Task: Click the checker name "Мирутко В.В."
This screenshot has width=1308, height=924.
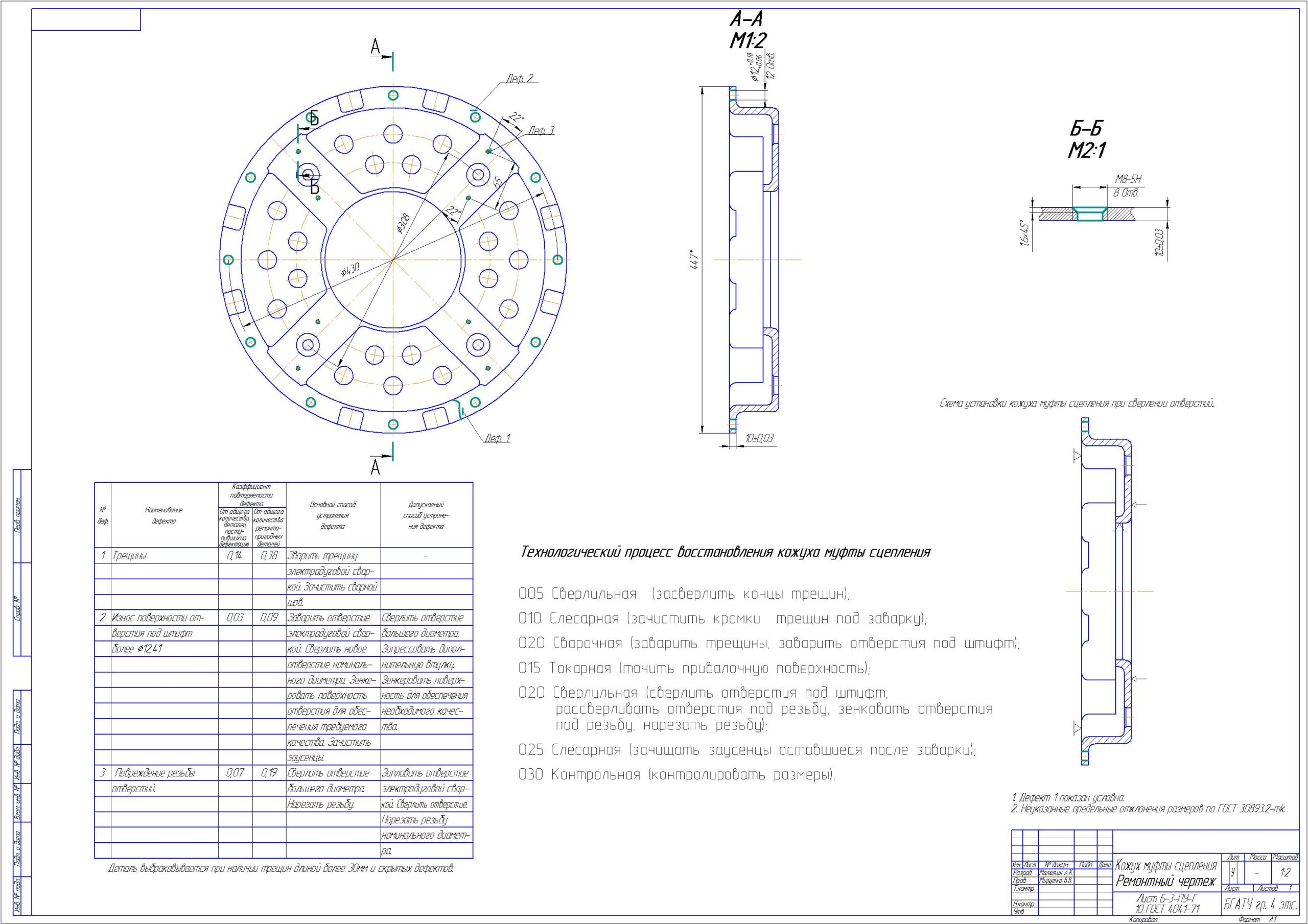Action: (1056, 880)
